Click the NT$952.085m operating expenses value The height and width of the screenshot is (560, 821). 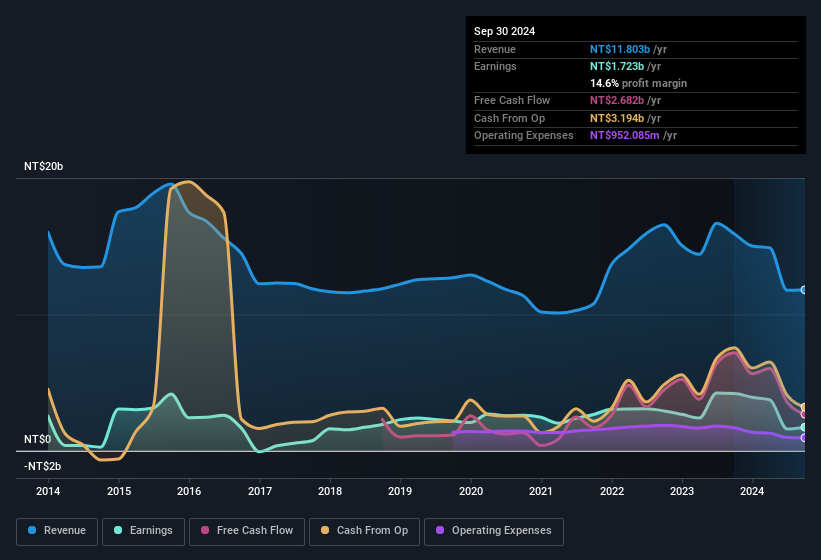(625, 136)
